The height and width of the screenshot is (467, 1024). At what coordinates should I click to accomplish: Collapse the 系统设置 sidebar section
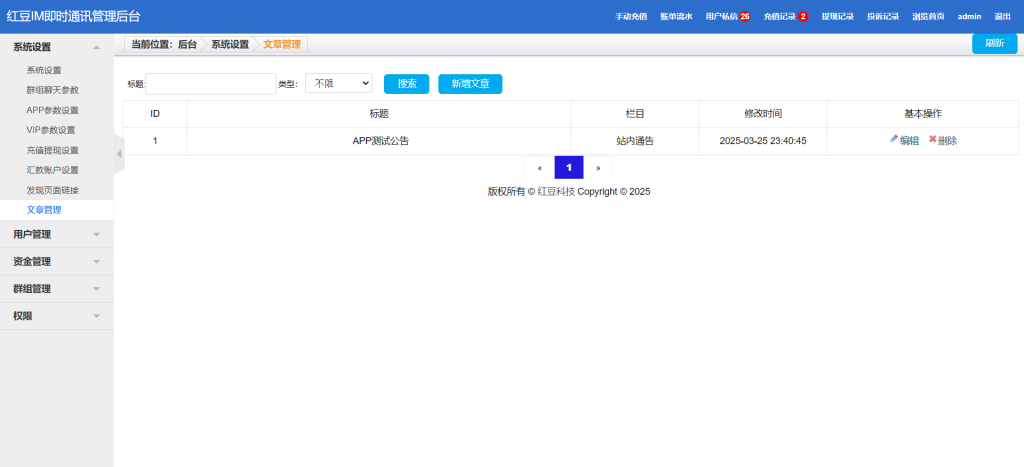pyautogui.click(x=56, y=47)
